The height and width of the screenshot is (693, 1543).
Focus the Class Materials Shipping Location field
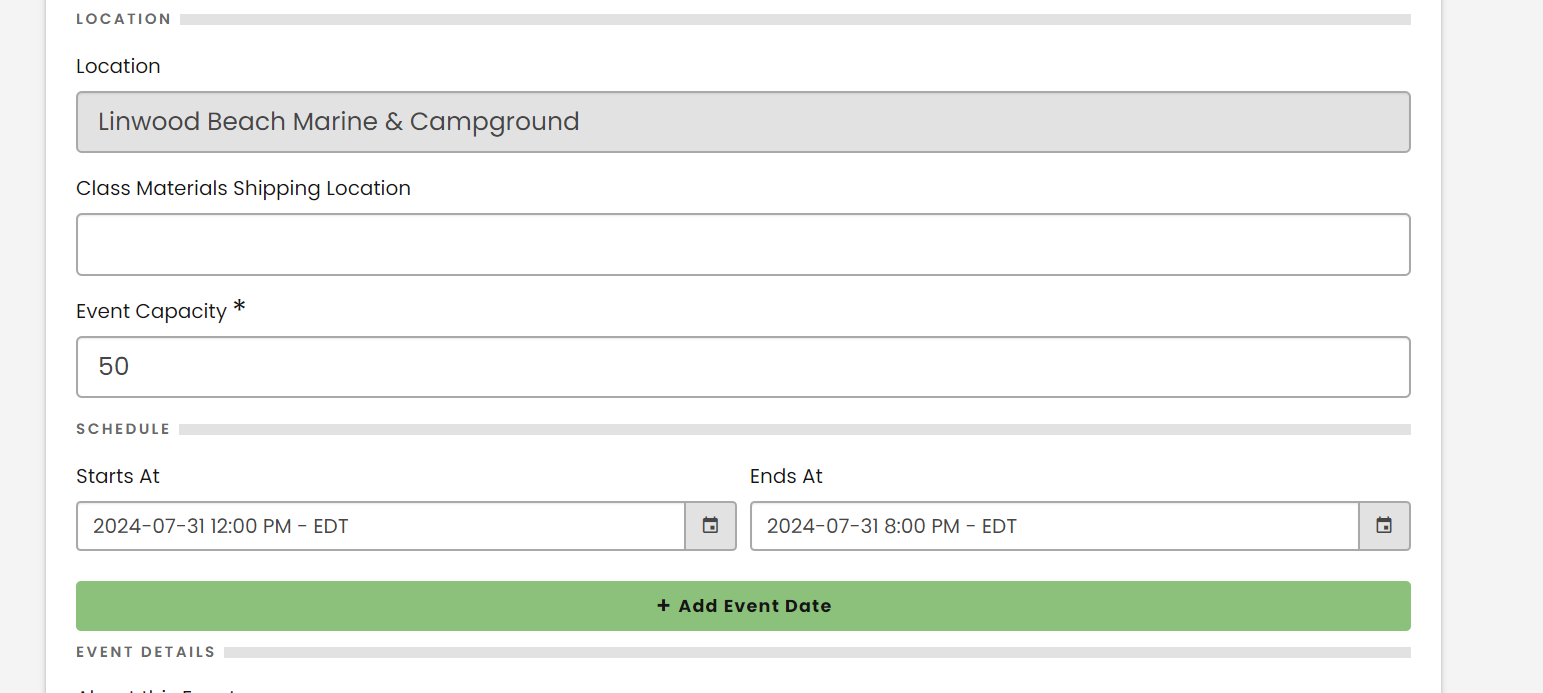point(743,244)
